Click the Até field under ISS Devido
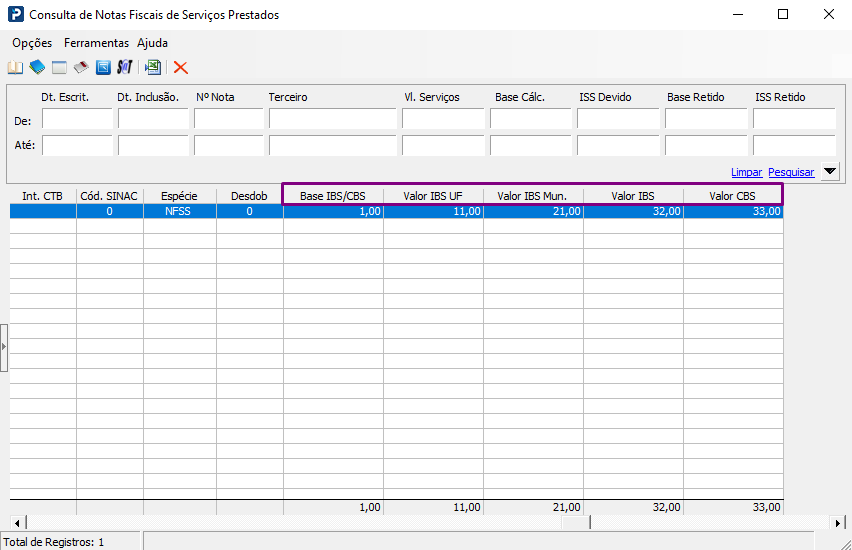 pos(618,146)
